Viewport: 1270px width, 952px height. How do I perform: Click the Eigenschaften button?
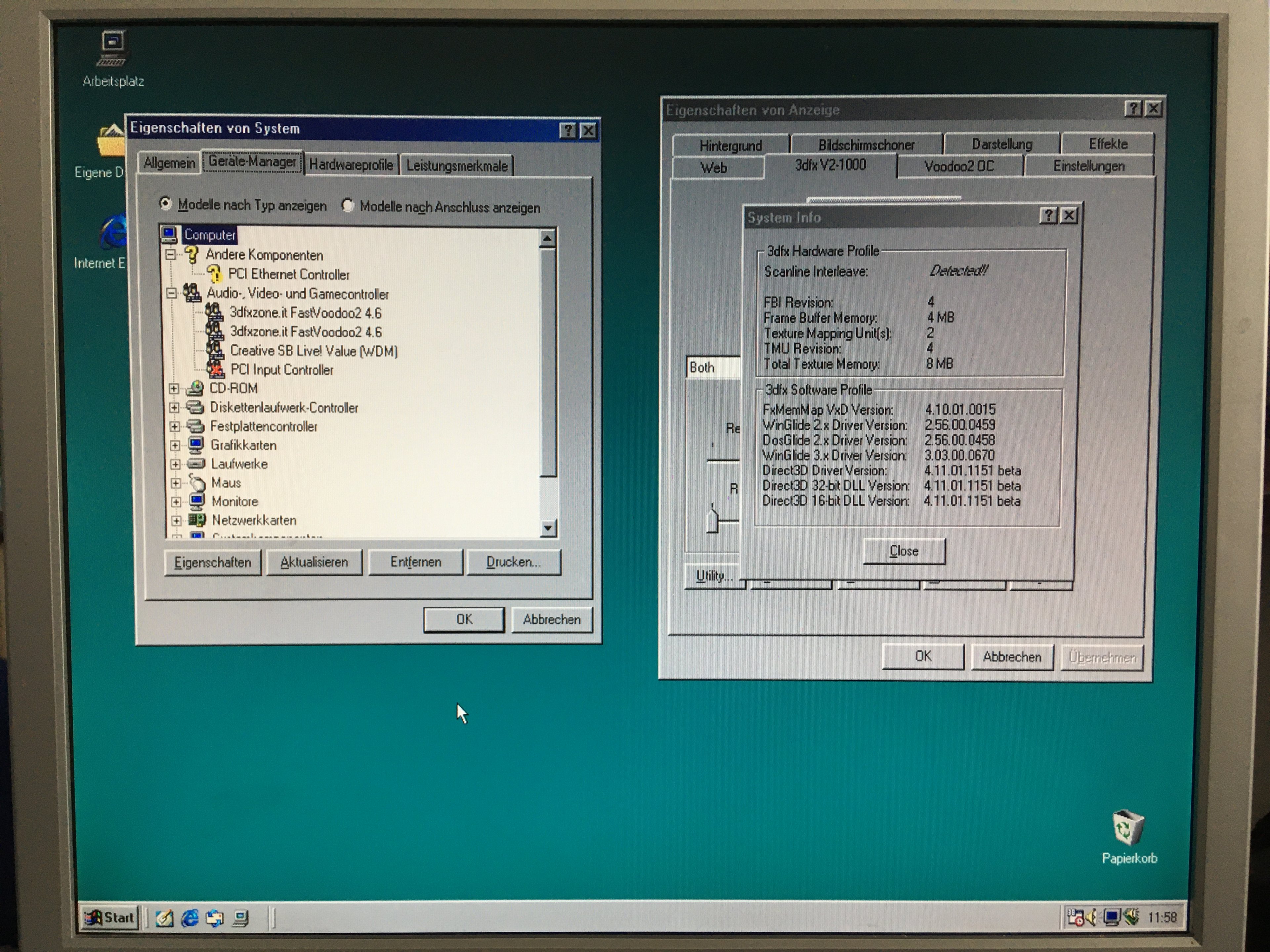(x=212, y=562)
